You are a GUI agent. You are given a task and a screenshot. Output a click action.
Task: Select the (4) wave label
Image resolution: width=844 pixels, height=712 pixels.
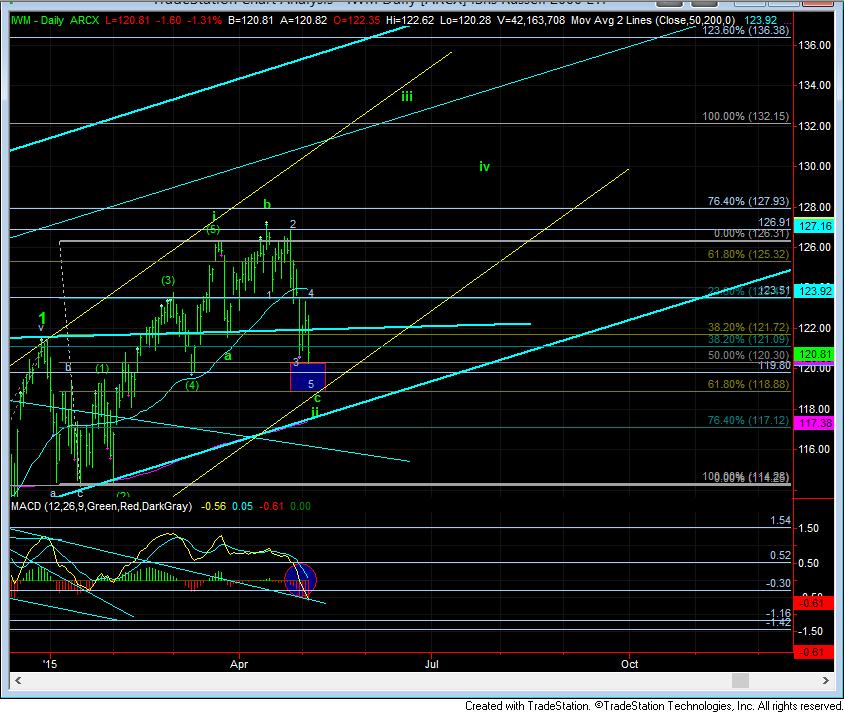click(x=192, y=385)
